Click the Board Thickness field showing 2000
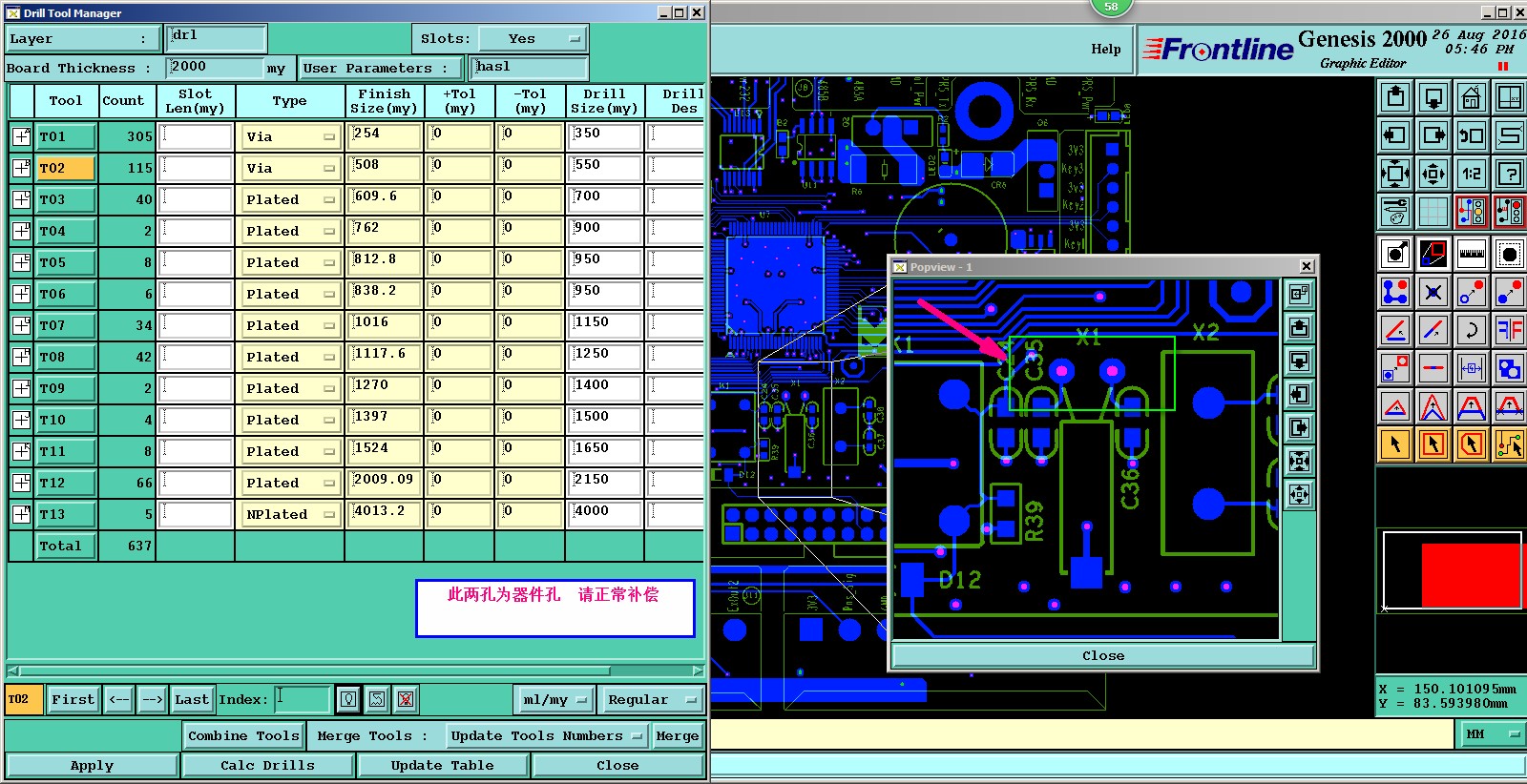The height and width of the screenshot is (784, 1527). point(215,68)
